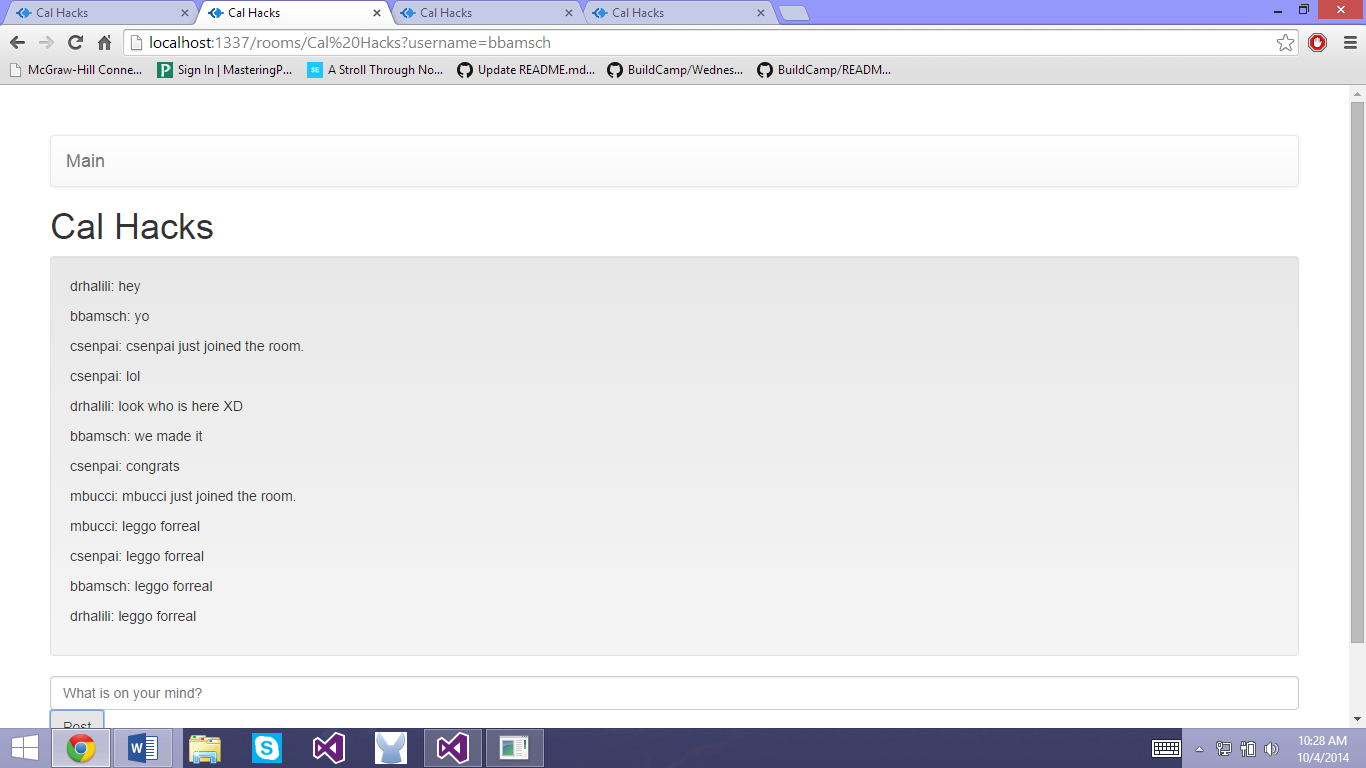1366x768 pixels.
Task: Open the McGraw-Hill Connect bookmark
Action: (76, 70)
